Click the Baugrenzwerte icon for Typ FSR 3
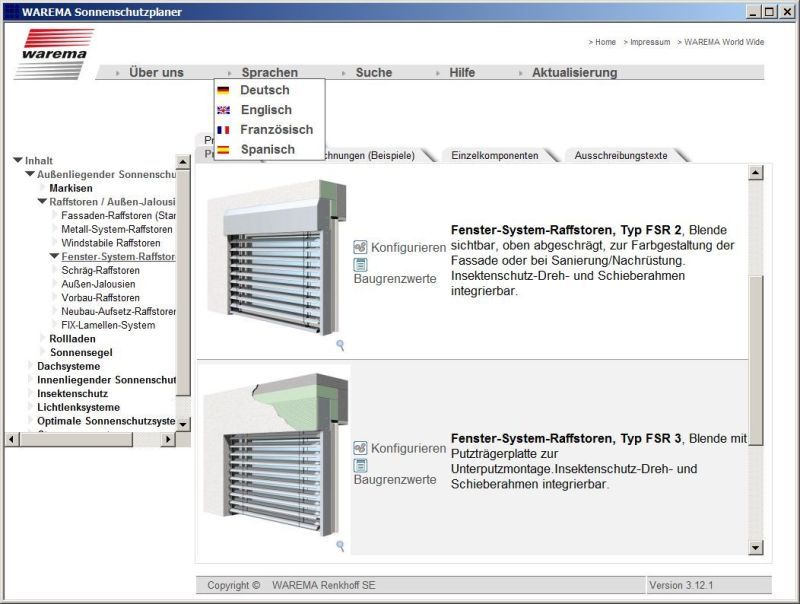800x604 pixels. [360, 465]
